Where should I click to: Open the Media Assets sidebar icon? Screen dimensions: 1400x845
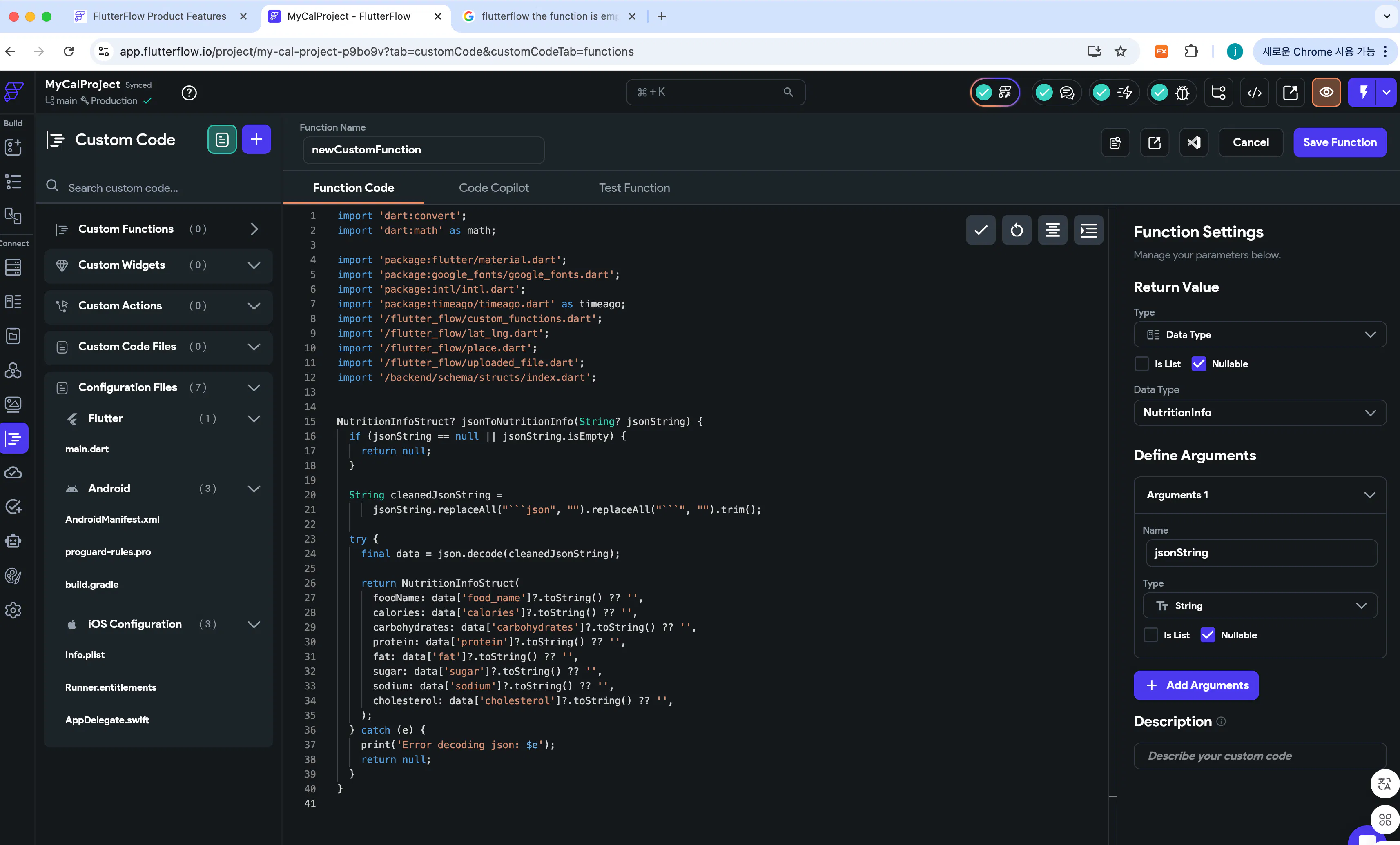[x=13, y=404]
